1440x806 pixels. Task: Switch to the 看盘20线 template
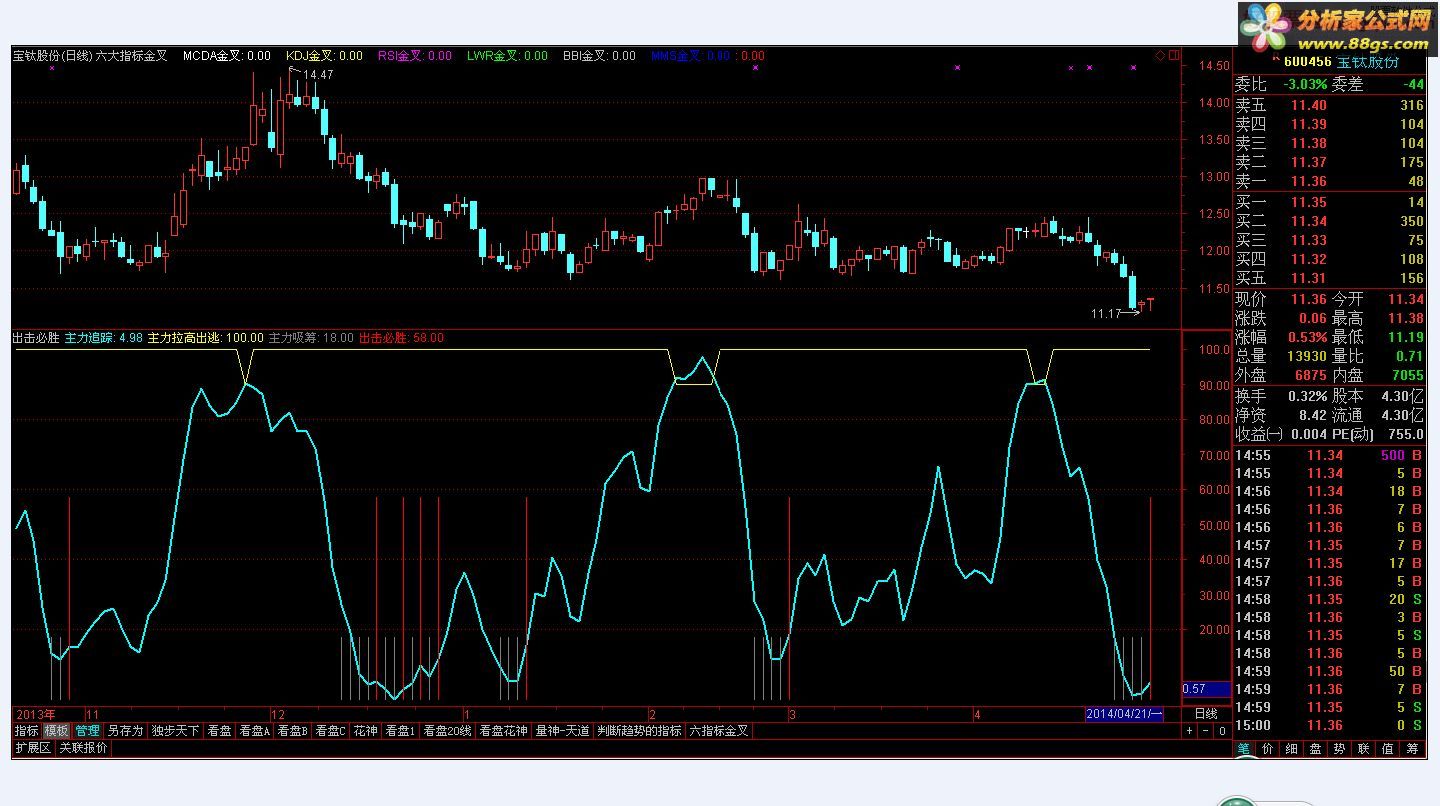click(447, 731)
